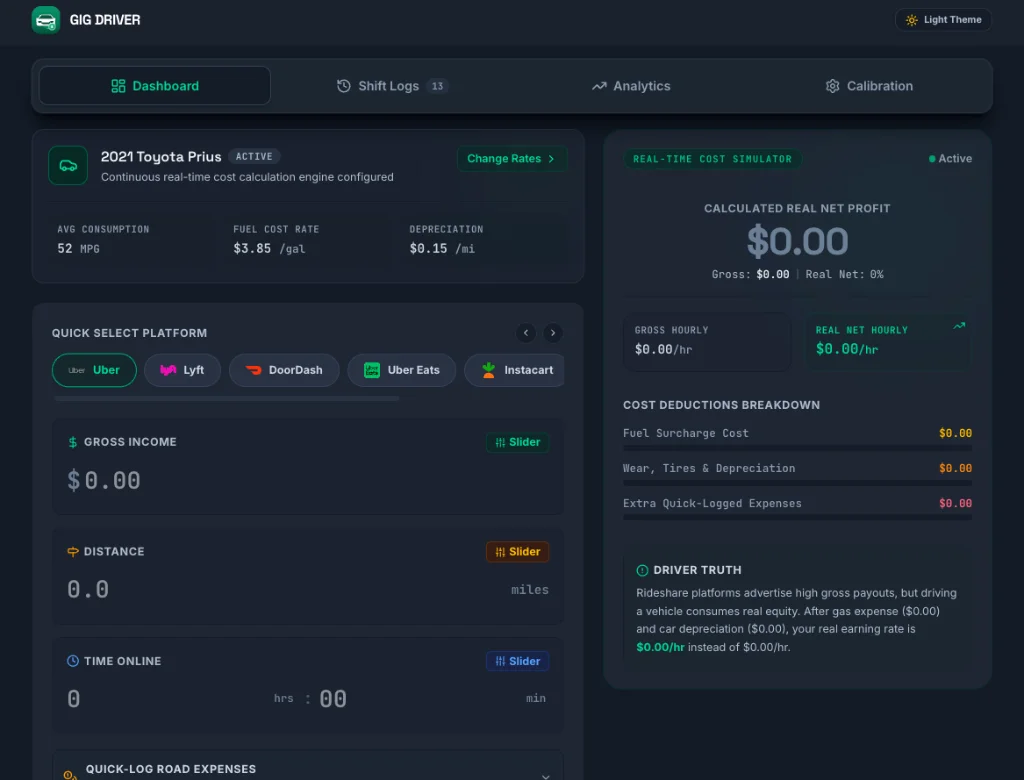The image size is (1024, 780).
Task: Click the Fuel Surcharge Cost progress bar
Action: click(x=797, y=448)
